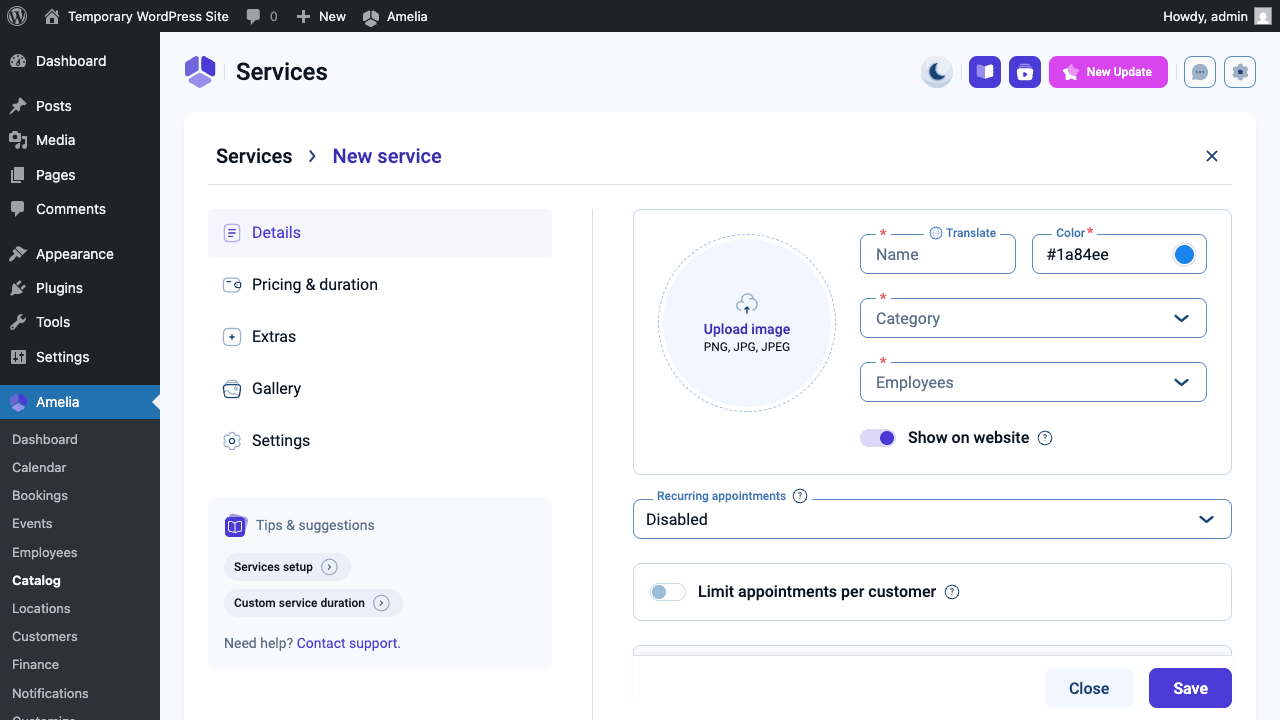1280x720 pixels.
Task: Click the Show on website help icon
Action: point(1045,438)
